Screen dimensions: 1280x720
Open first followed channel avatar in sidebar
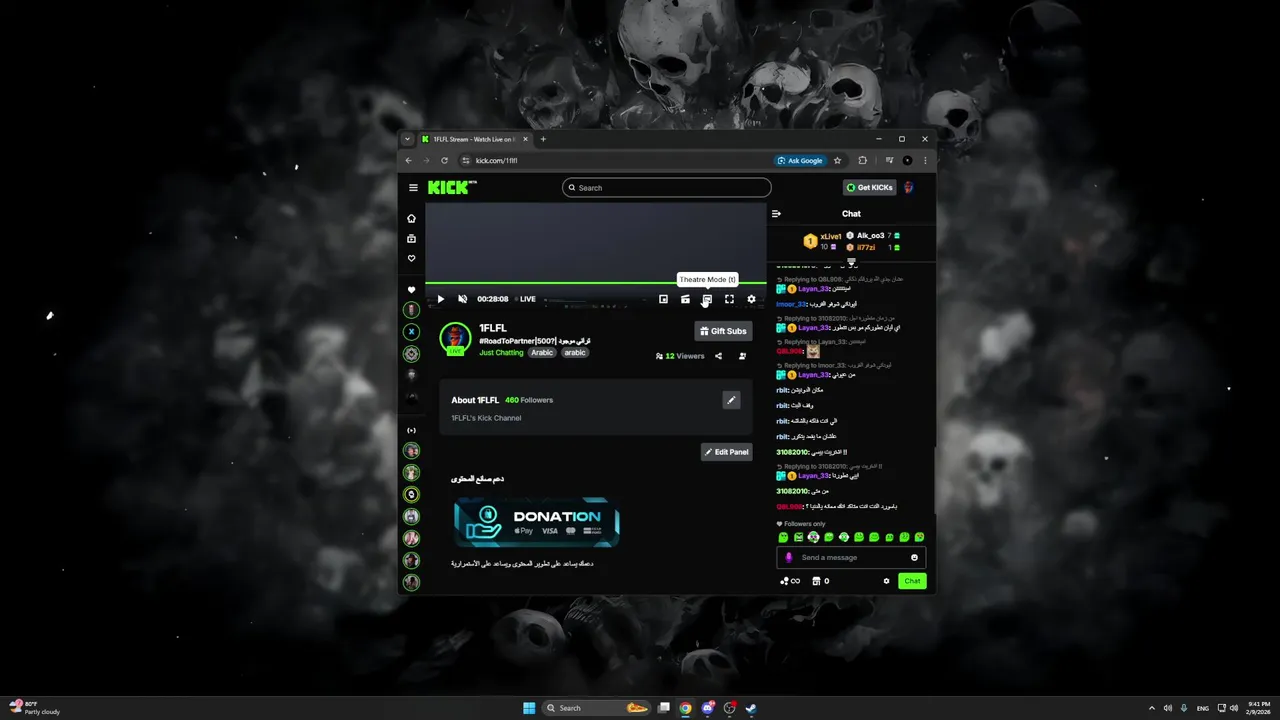tap(411, 310)
